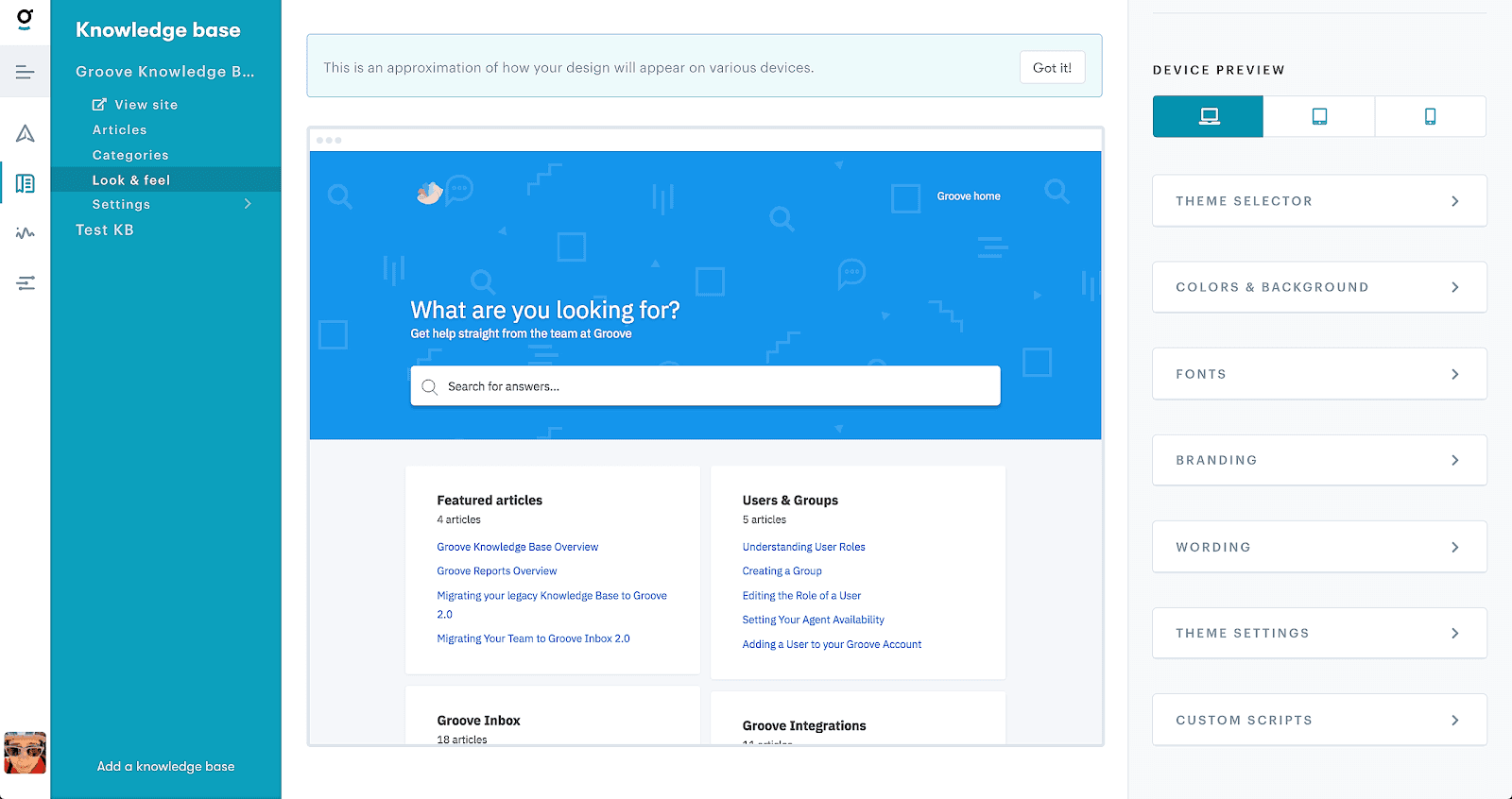Click the user avatar photo
Screen dimensions: 1512x799
point(25,753)
